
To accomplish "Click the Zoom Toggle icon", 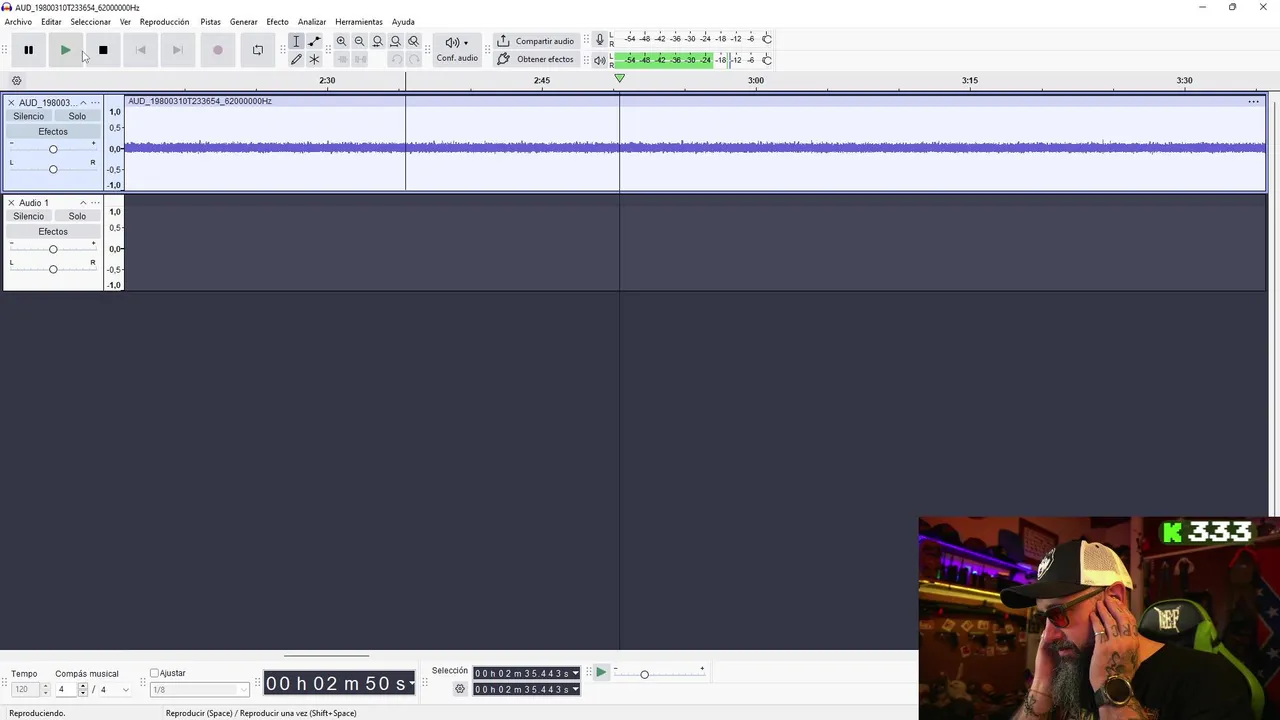I will coord(413,41).
